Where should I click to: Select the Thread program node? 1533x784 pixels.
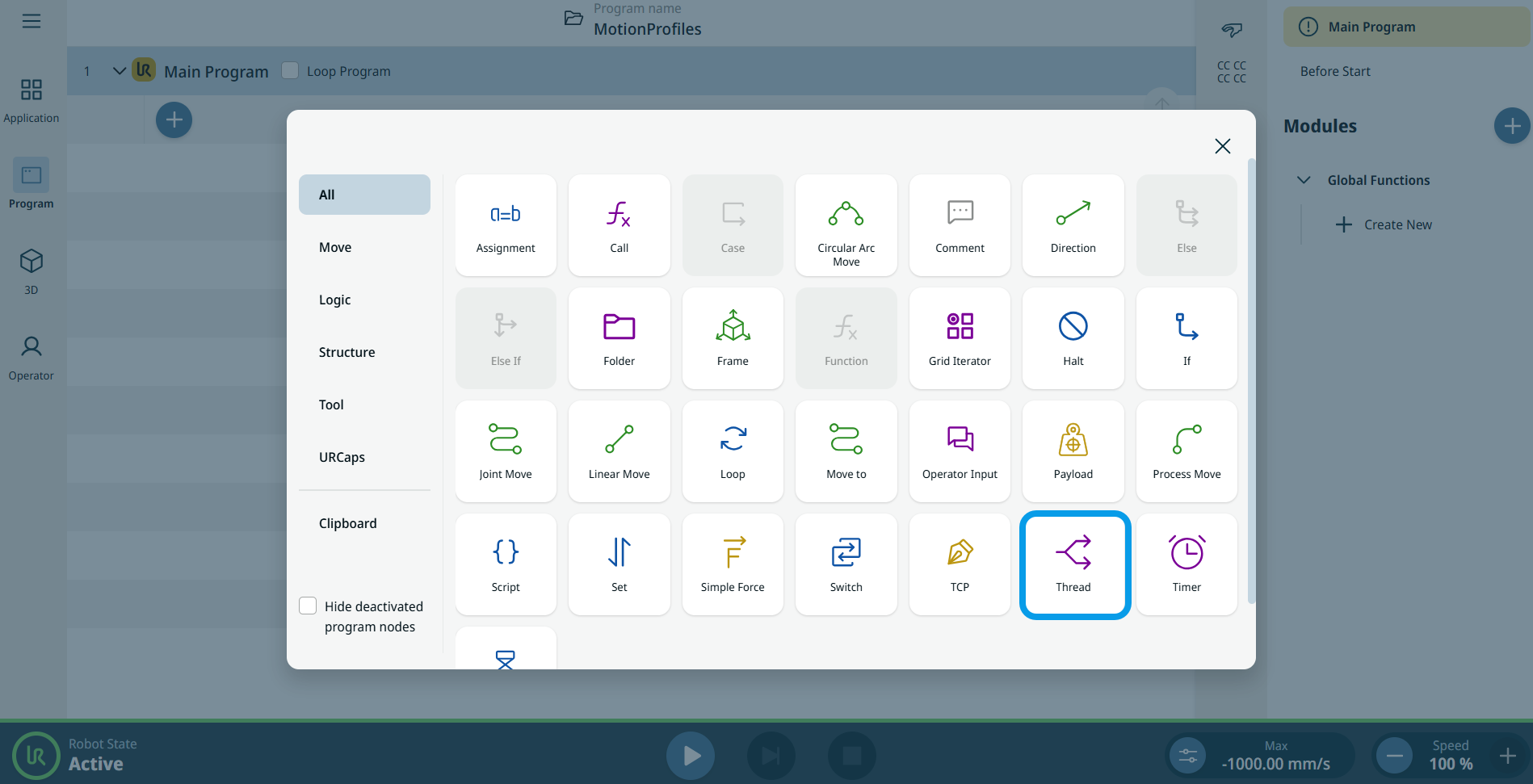pos(1073,564)
